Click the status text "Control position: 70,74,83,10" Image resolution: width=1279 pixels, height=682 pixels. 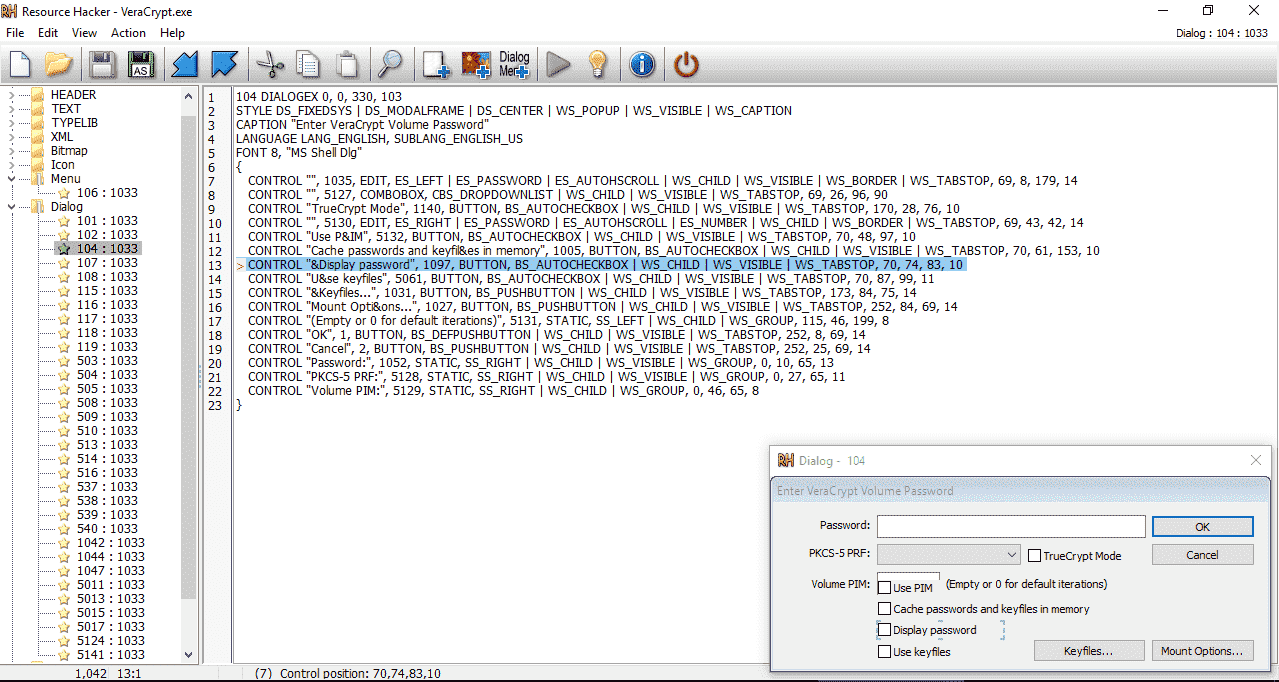point(360,674)
